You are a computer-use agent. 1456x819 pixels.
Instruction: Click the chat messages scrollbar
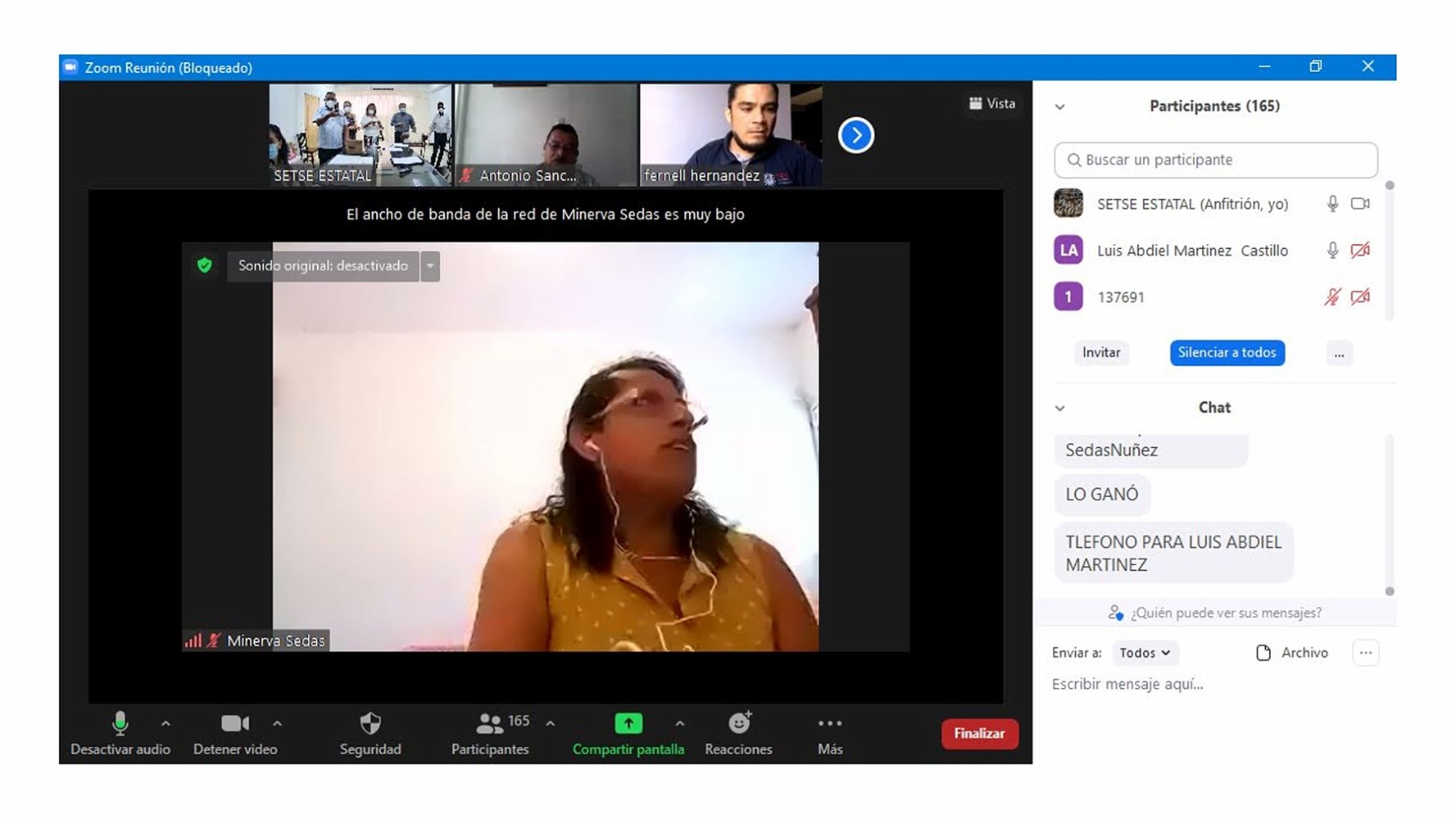pos(1389,514)
